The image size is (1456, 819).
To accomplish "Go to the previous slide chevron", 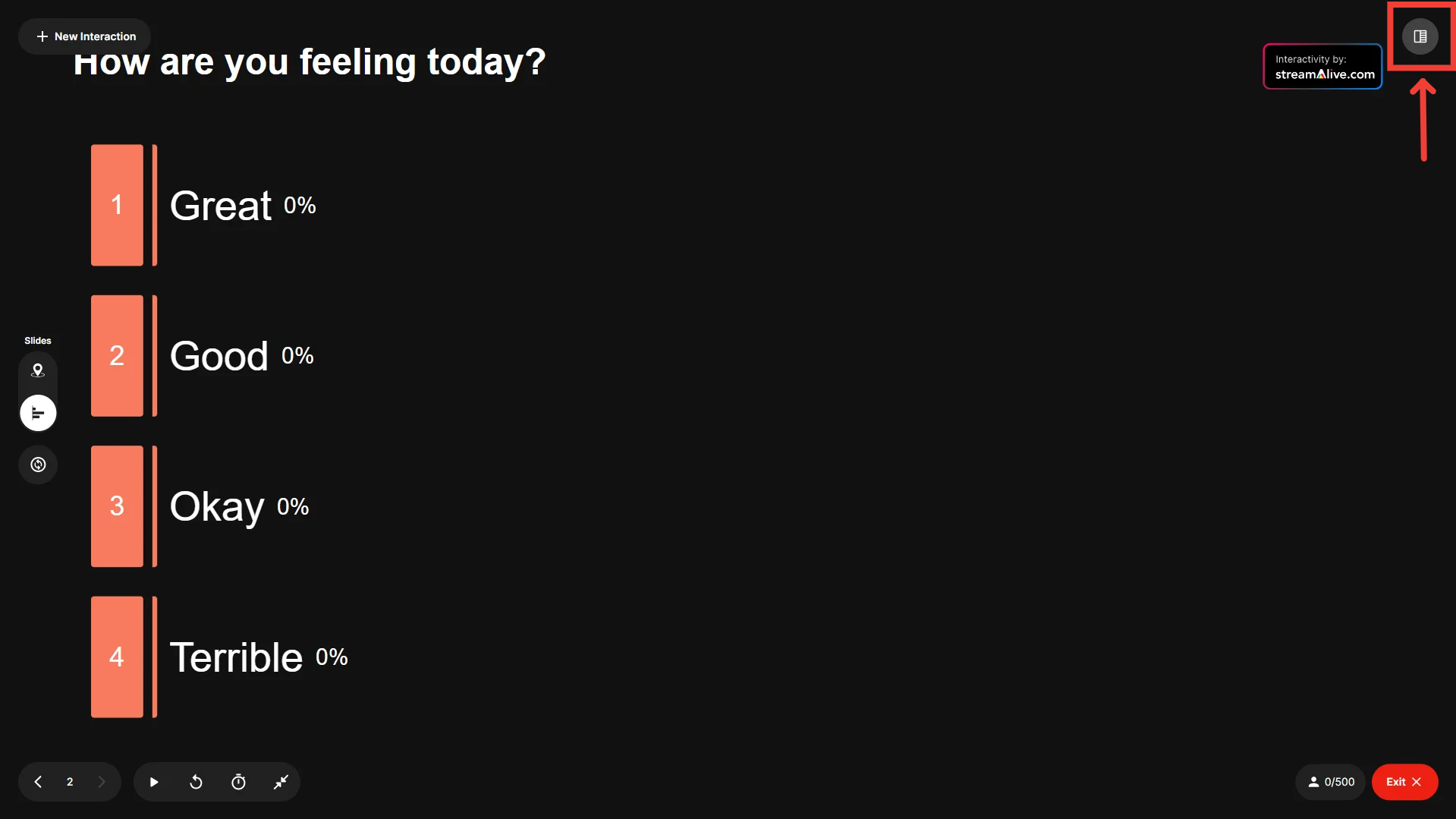I will 38,782.
